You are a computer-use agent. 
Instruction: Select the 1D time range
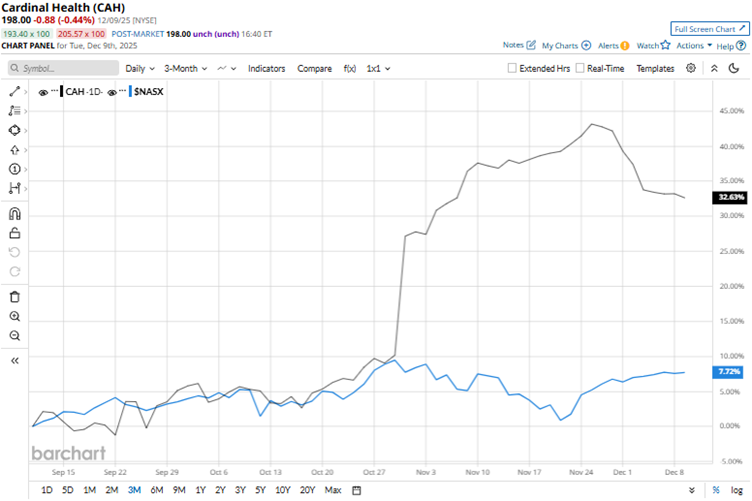click(47, 490)
